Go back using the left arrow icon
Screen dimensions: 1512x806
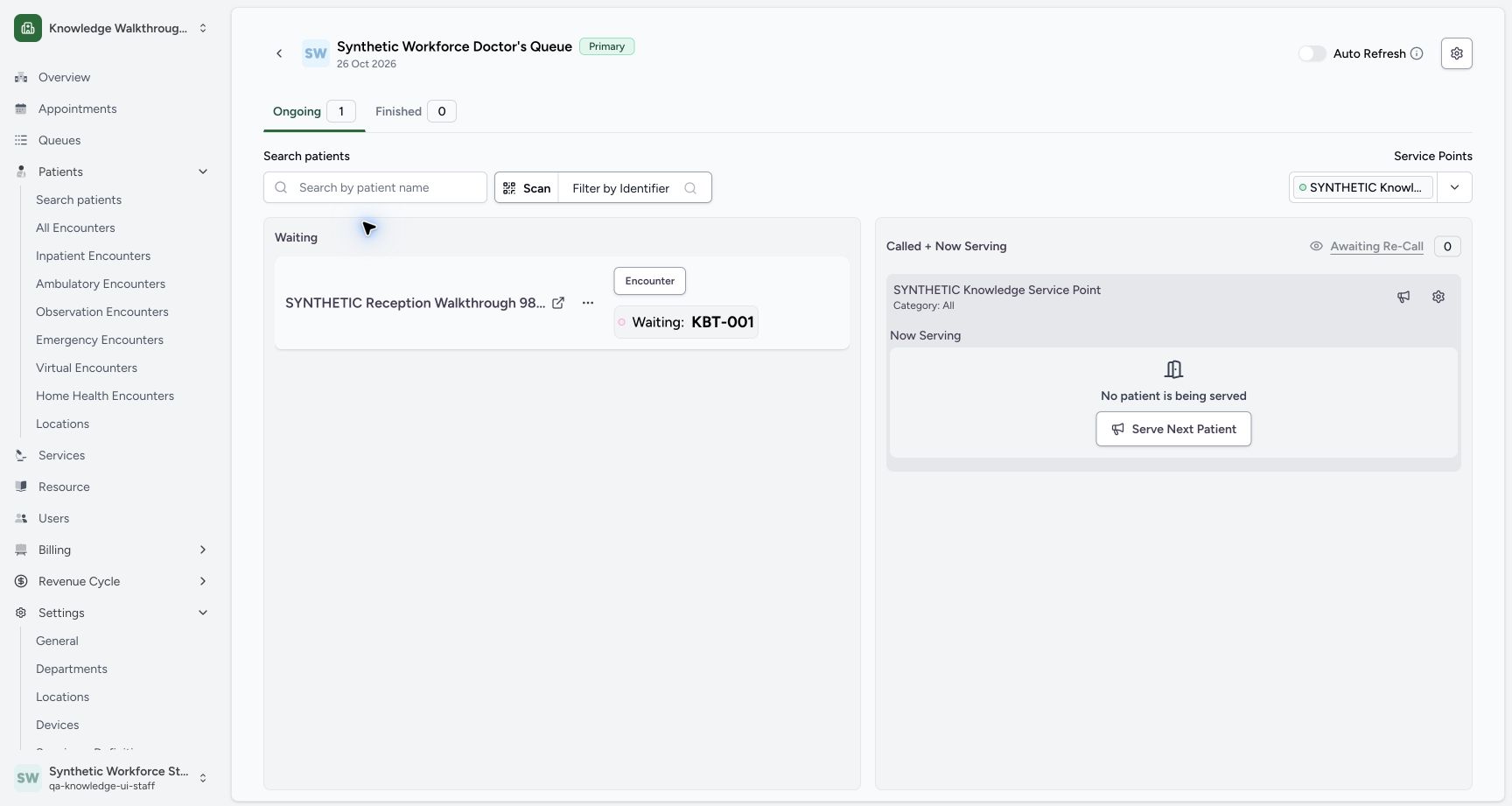tap(279, 53)
